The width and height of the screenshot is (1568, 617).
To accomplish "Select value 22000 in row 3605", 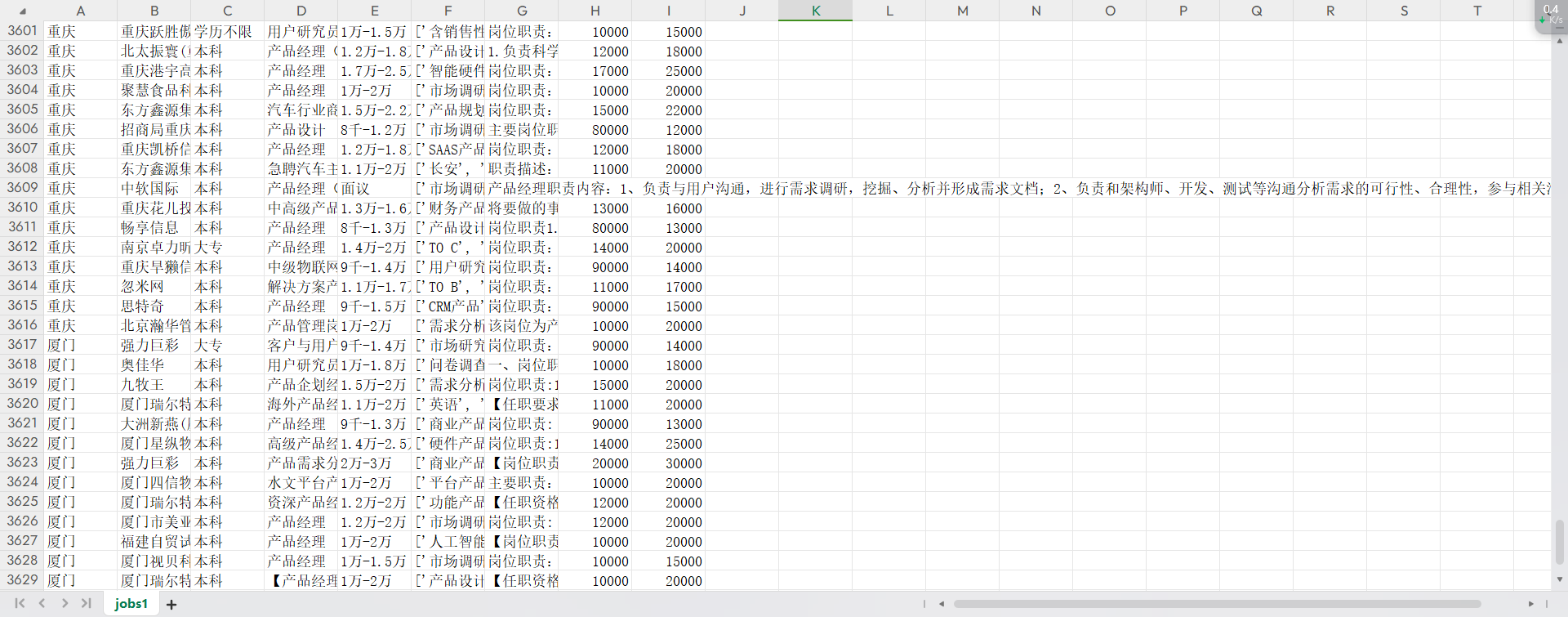I will click(x=668, y=110).
